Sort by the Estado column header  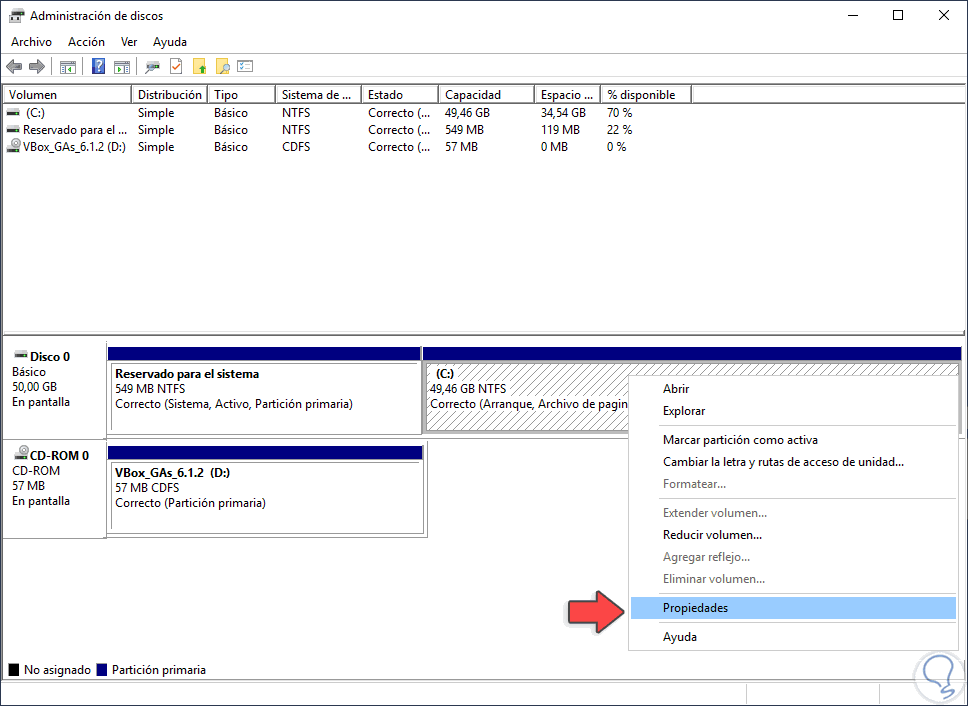pyautogui.click(x=399, y=95)
